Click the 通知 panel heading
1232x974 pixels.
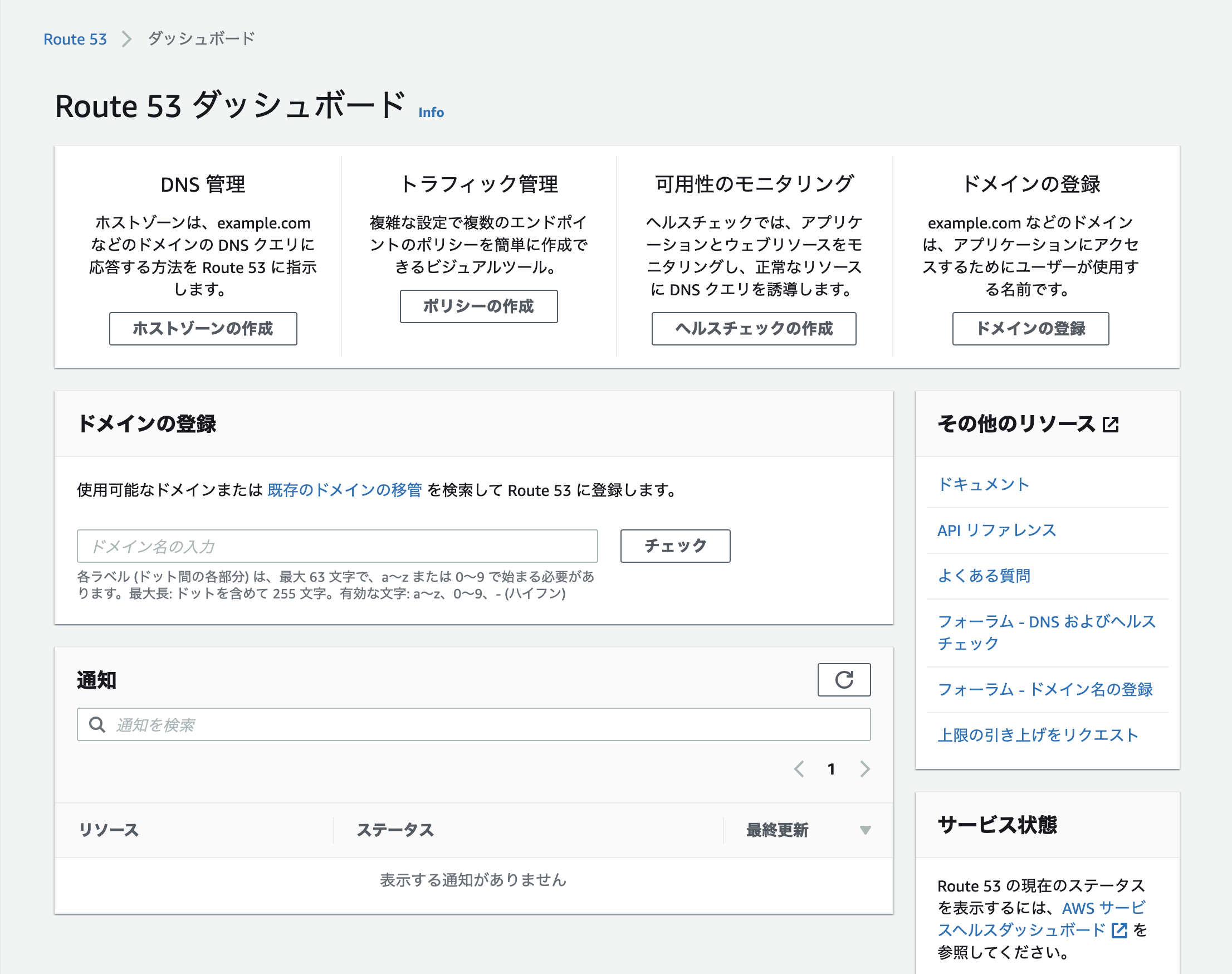tap(97, 680)
